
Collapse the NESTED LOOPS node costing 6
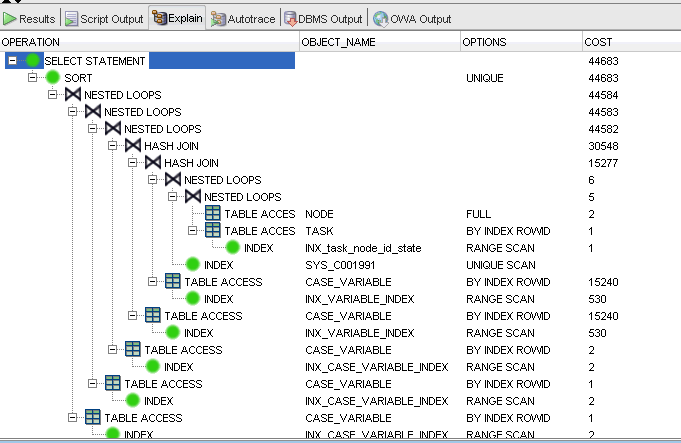click(x=152, y=180)
